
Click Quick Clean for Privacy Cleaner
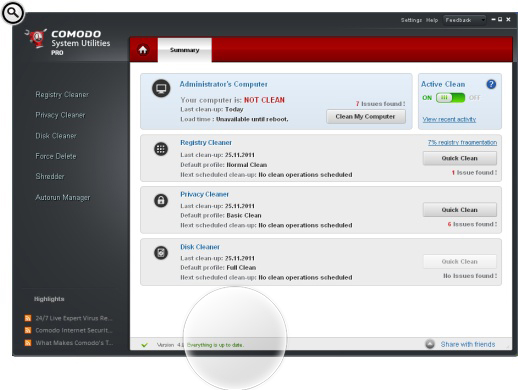[460, 210]
